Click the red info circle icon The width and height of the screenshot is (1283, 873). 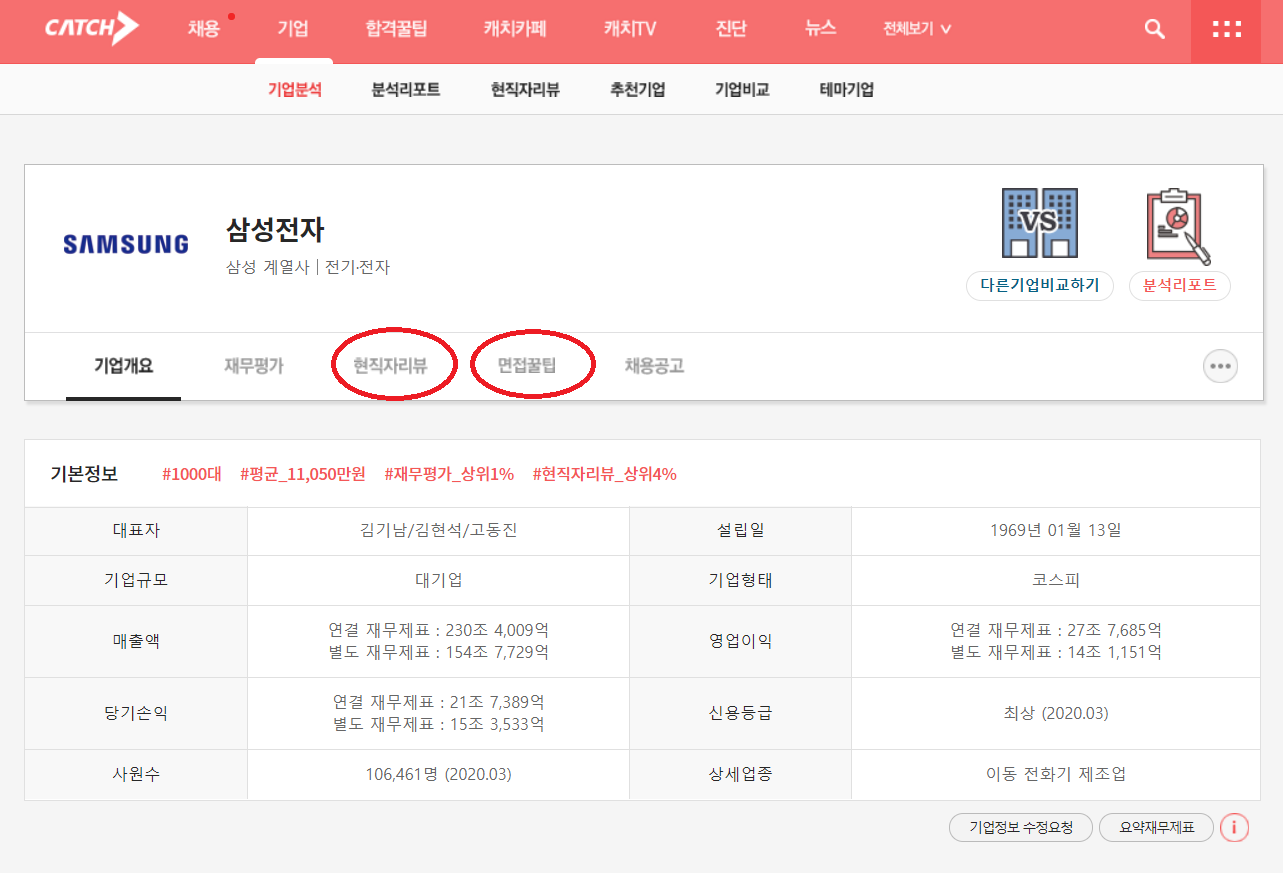click(1234, 827)
